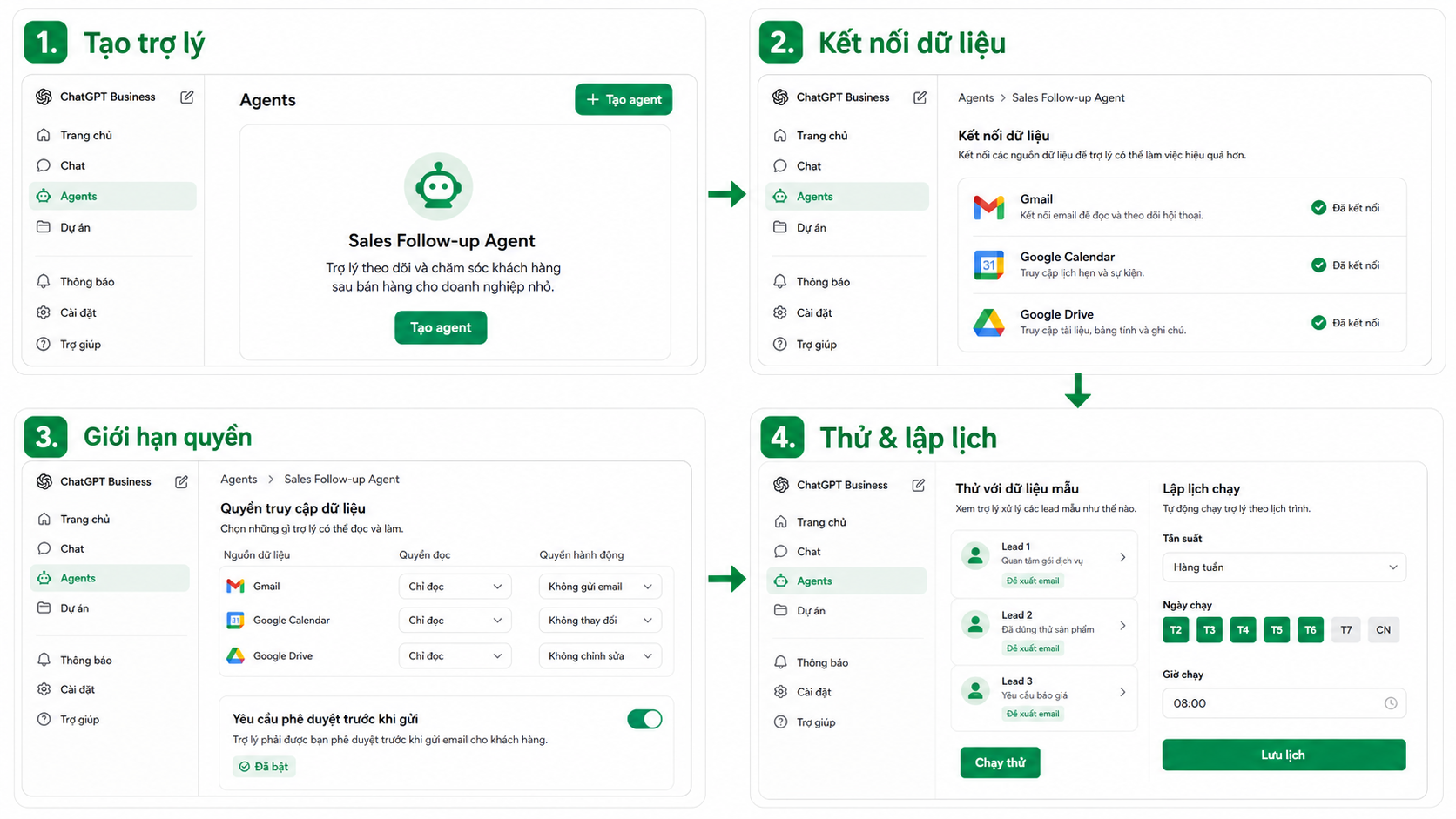Click the Lead 3 person avatar icon

(975, 690)
